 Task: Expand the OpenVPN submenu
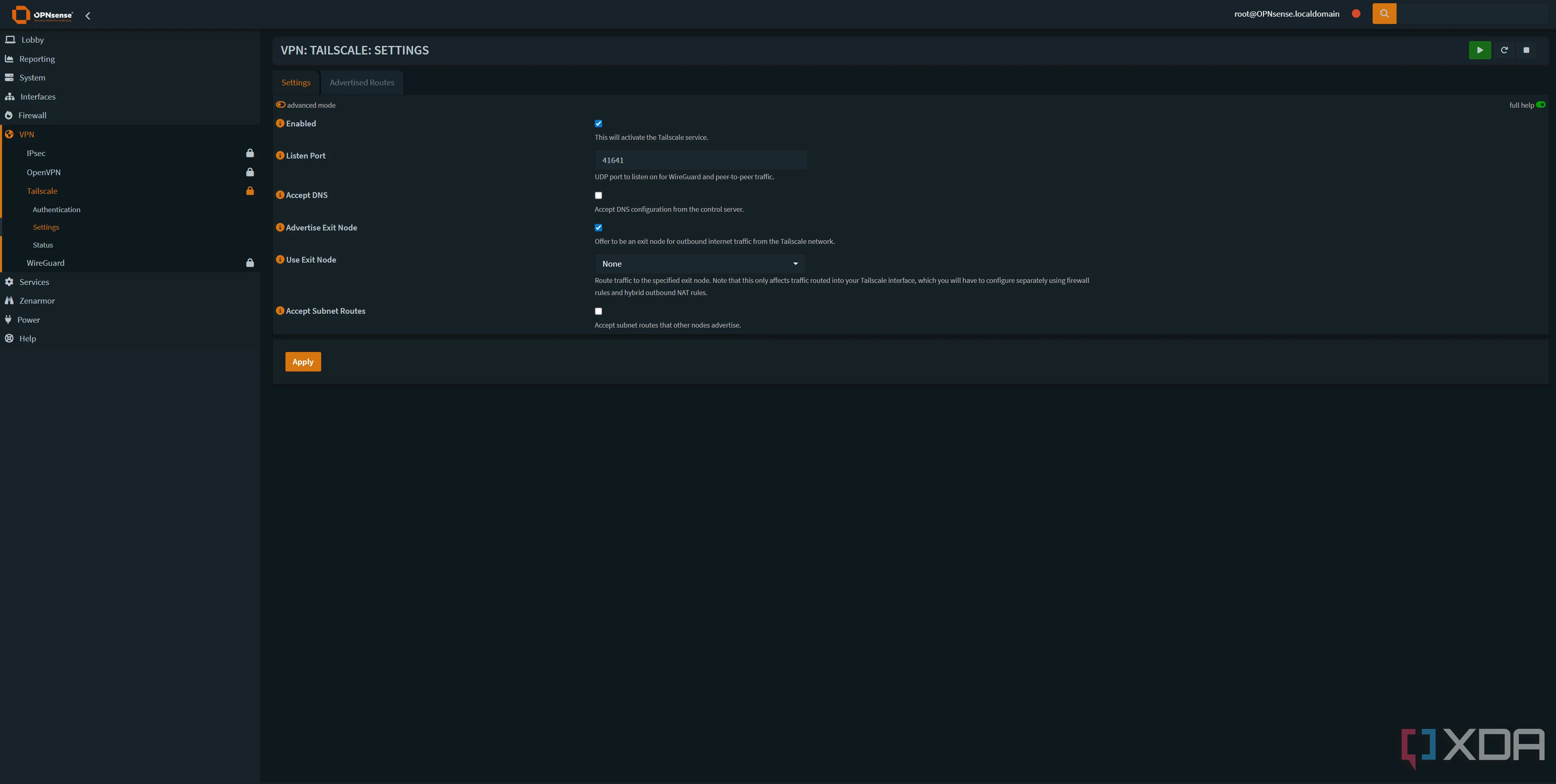pyautogui.click(x=130, y=172)
